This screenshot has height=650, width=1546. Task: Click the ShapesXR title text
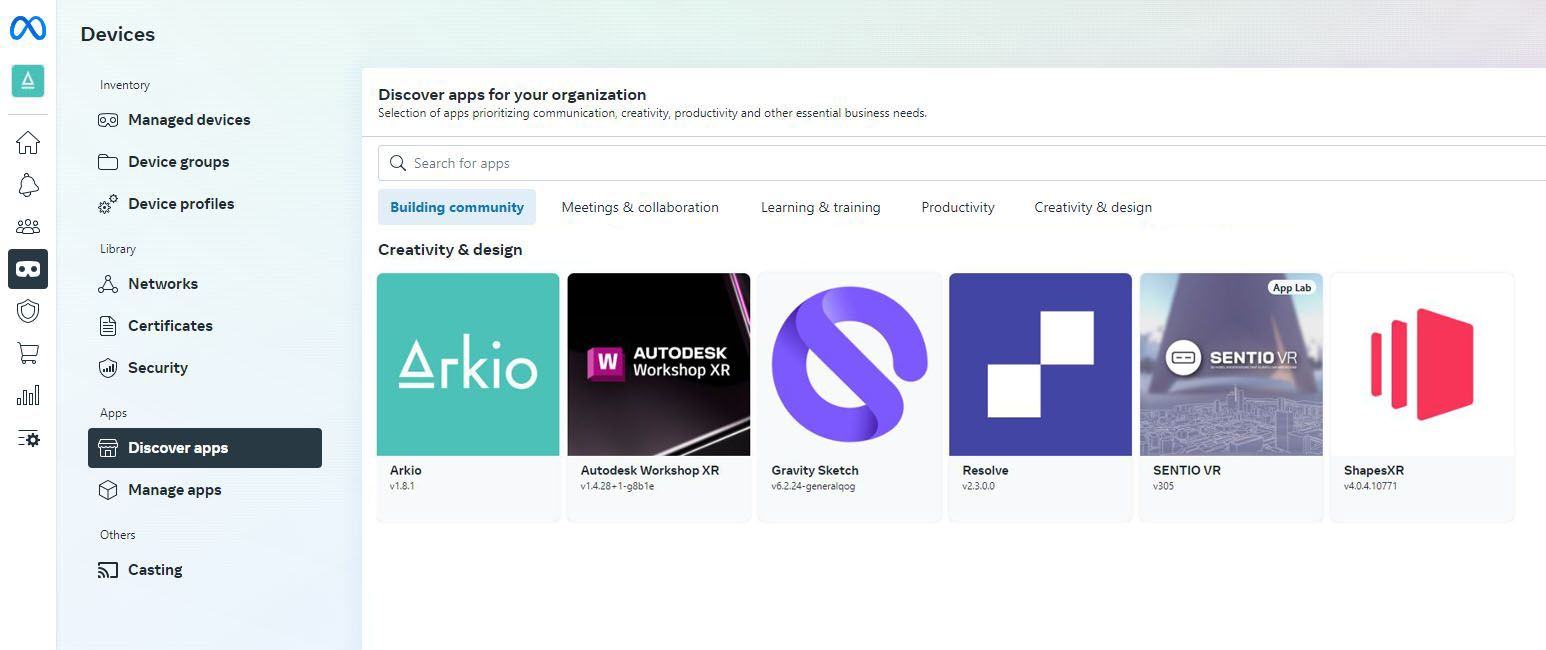[x=1374, y=470]
